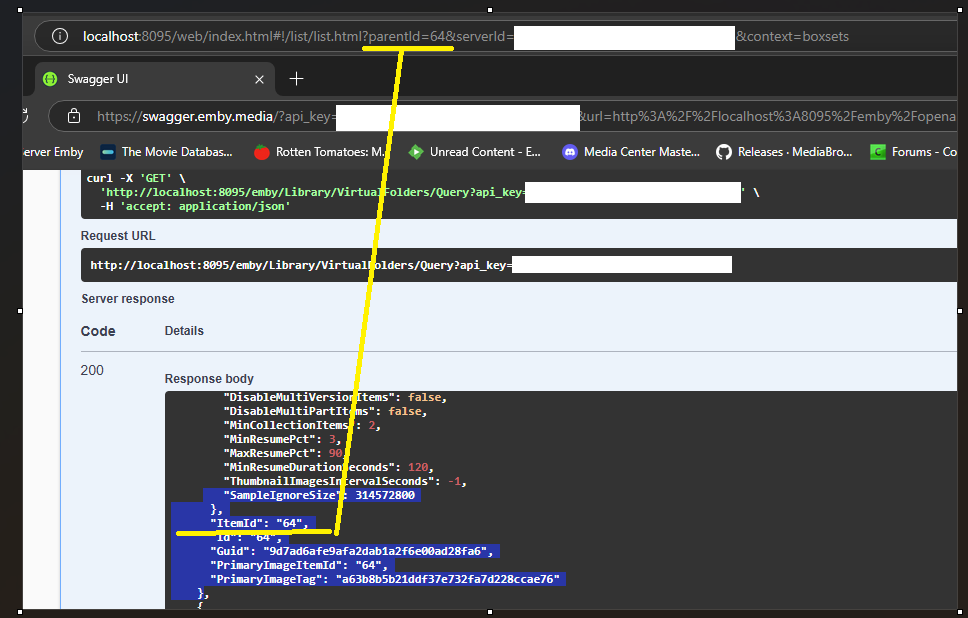968x618 pixels.
Task: Open the Rotten Tomatoes tomato bookmark icon
Action: (261, 152)
